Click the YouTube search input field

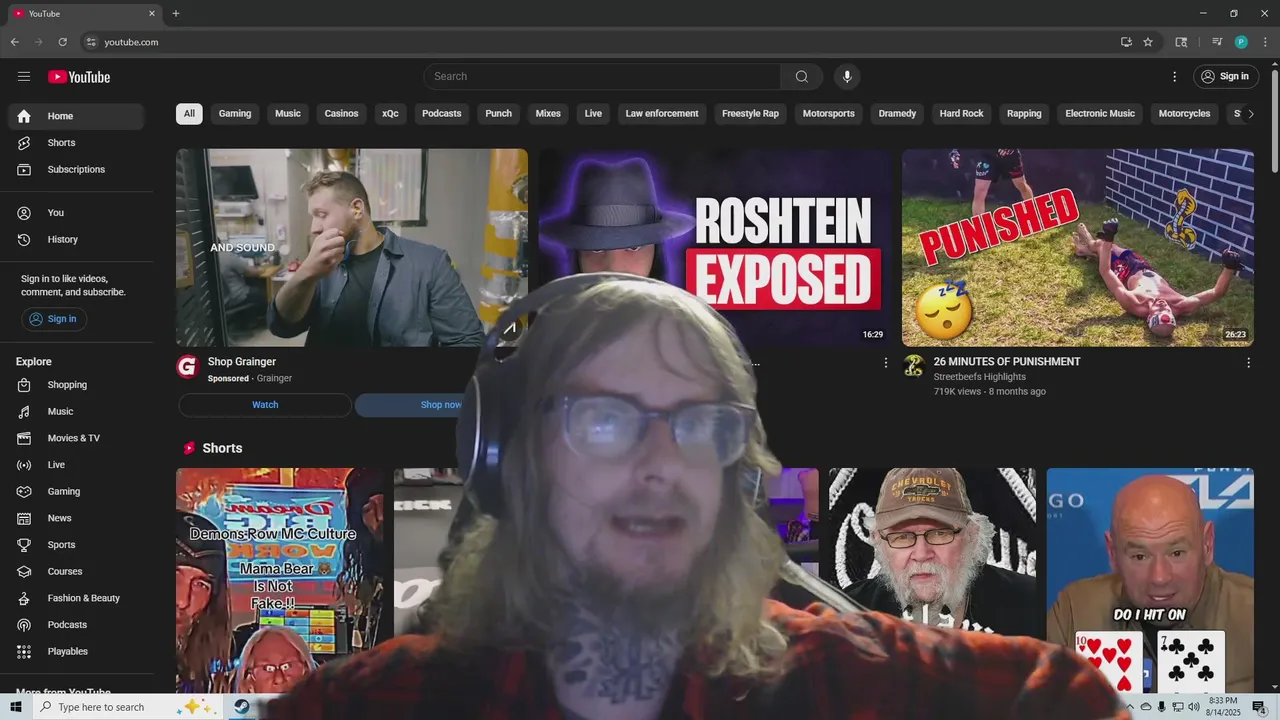click(x=602, y=77)
